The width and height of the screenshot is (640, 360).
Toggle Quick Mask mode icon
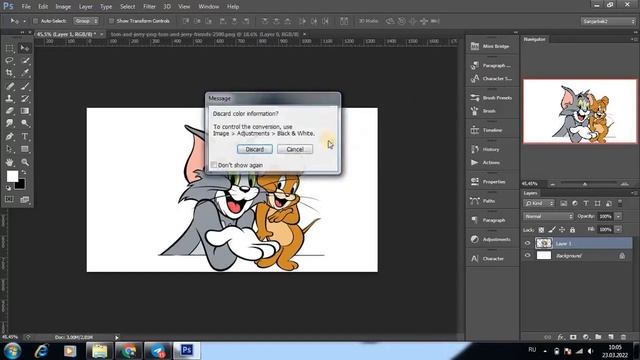pos(9,199)
